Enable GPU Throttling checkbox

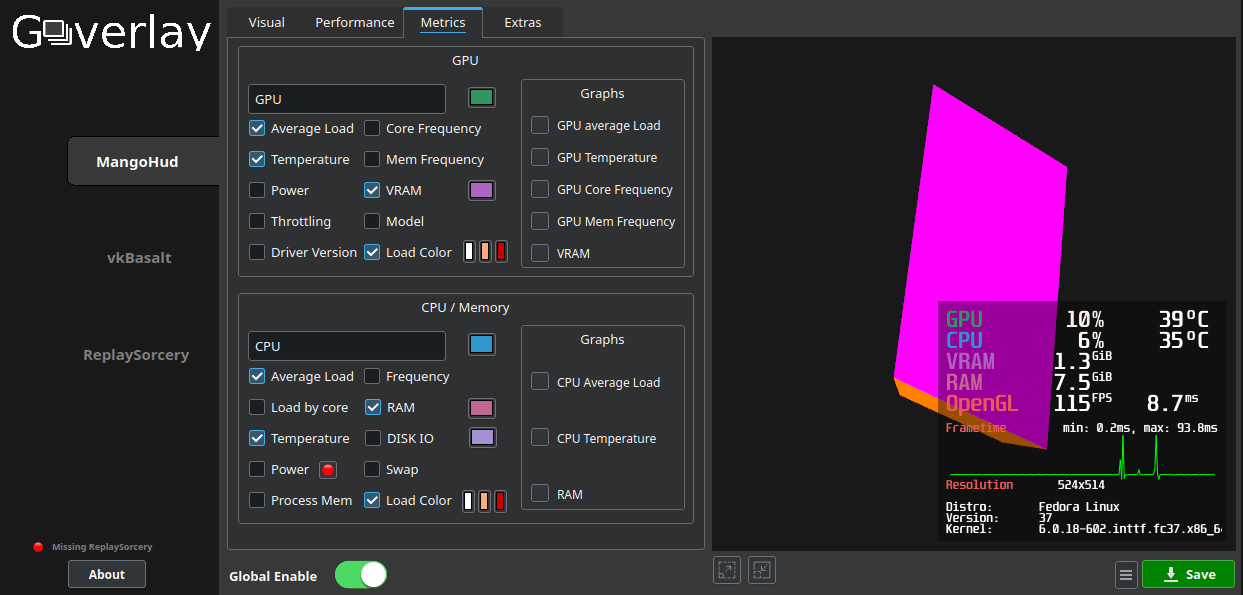(x=257, y=221)
